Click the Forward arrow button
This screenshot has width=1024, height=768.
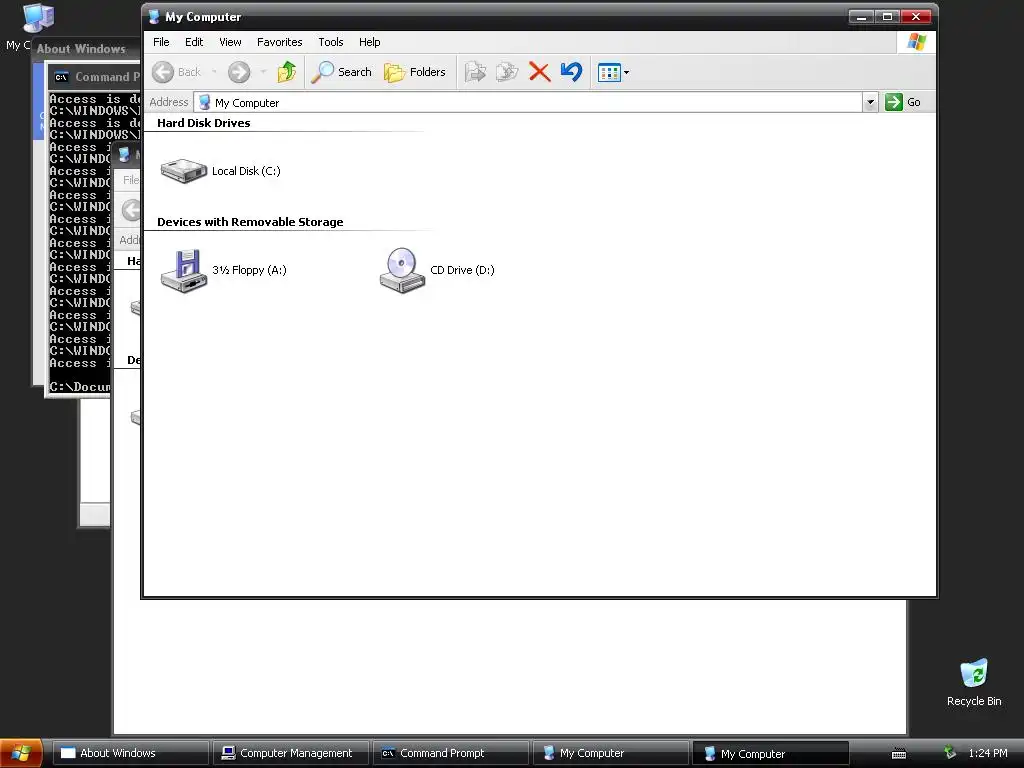point(239,72)
